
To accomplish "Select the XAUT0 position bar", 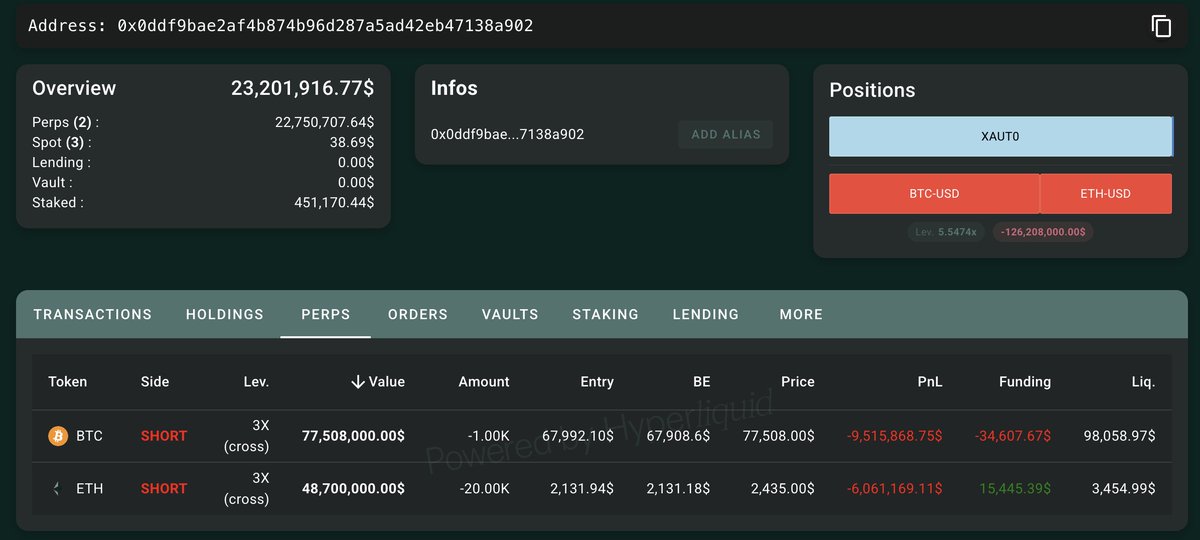I will [1000, 136].
